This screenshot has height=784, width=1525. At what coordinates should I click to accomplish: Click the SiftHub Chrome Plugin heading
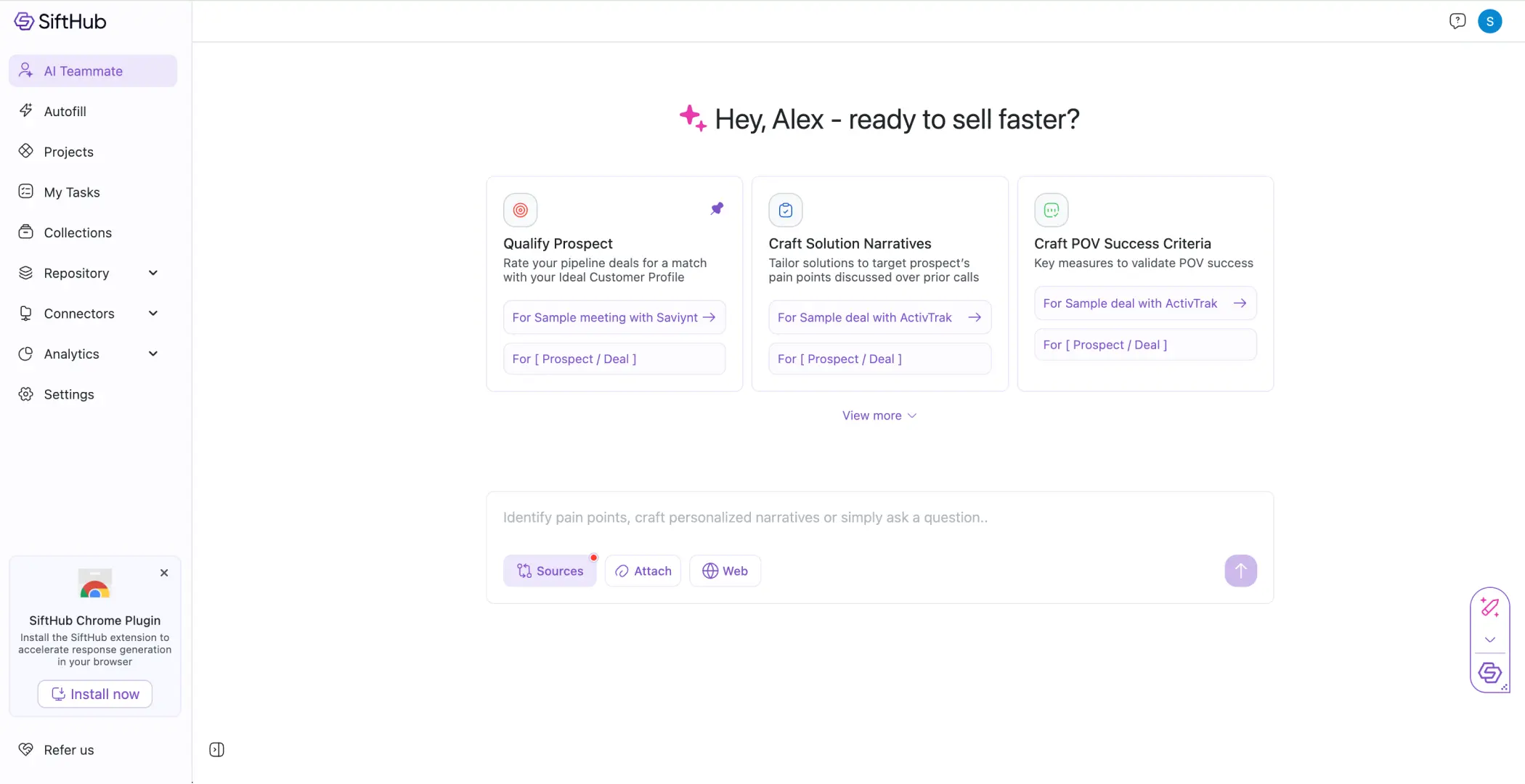(95, 621)
